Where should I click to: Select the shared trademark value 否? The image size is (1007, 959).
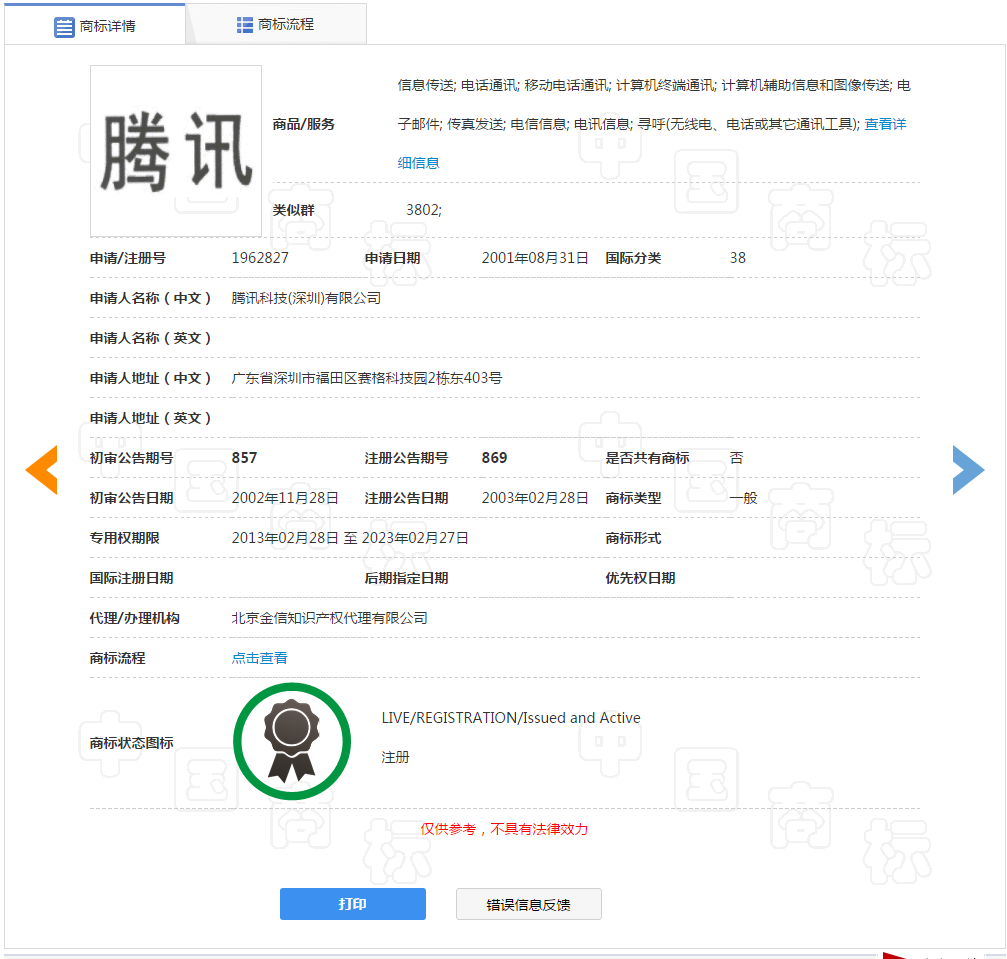[x=737, y=457]
